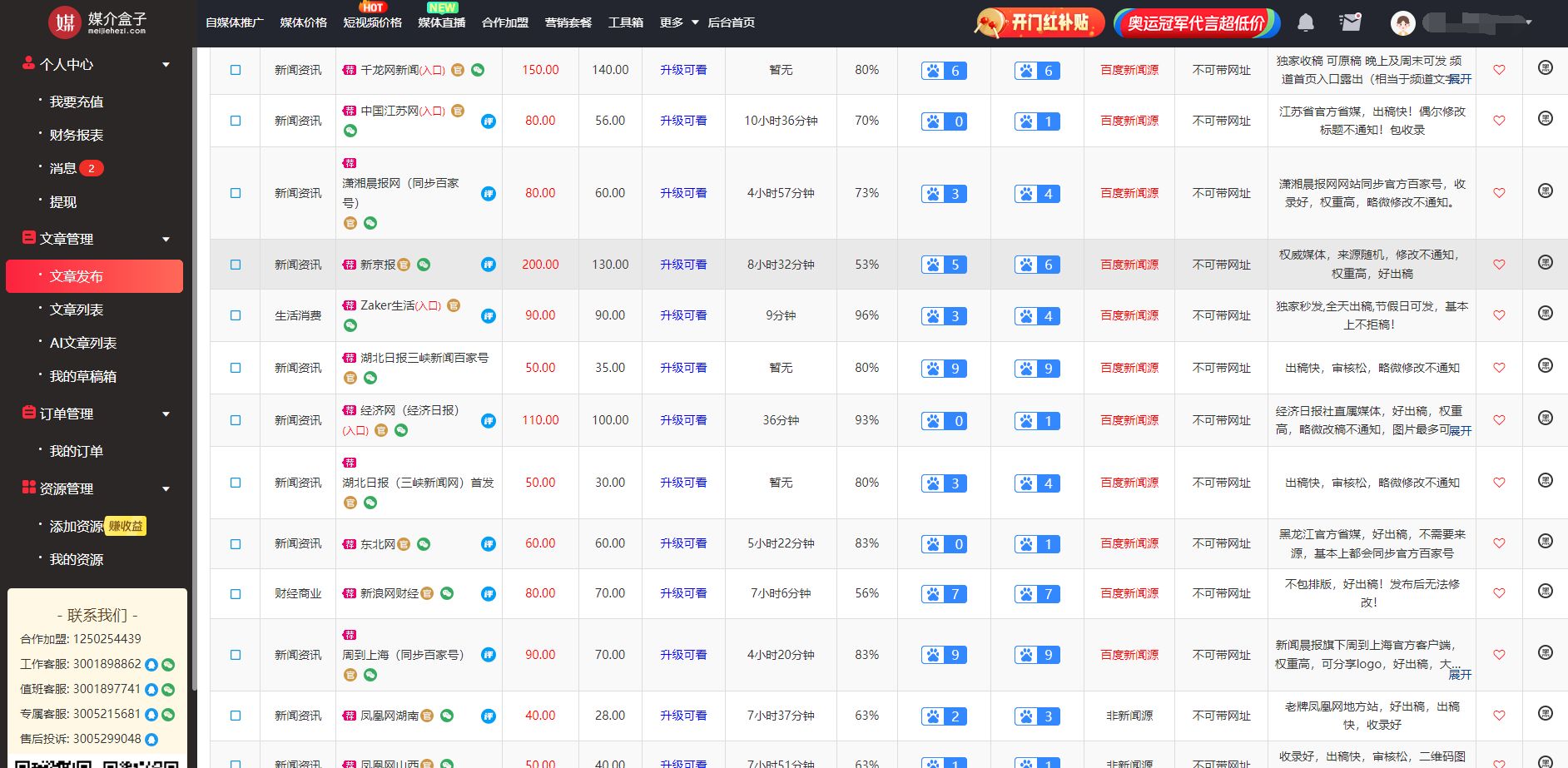Open 文章列表 in sidebar
This screenshot has height=768, width=1568.
click(77, 310)
